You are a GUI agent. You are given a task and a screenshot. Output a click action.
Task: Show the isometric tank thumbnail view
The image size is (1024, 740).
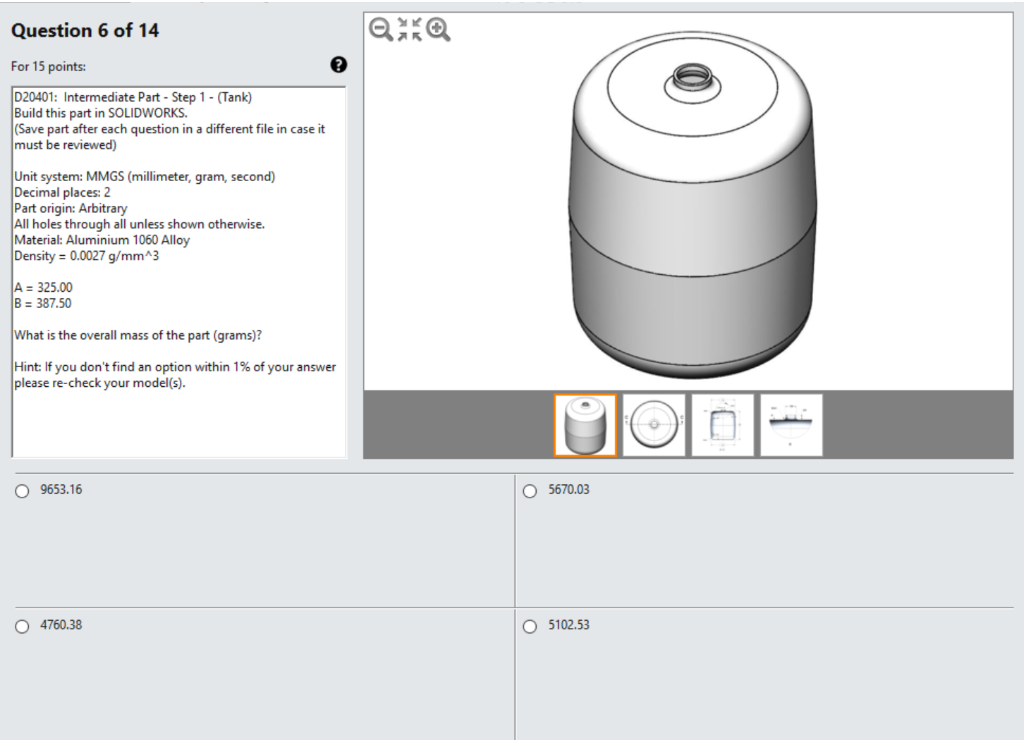(x=585, y=425)
